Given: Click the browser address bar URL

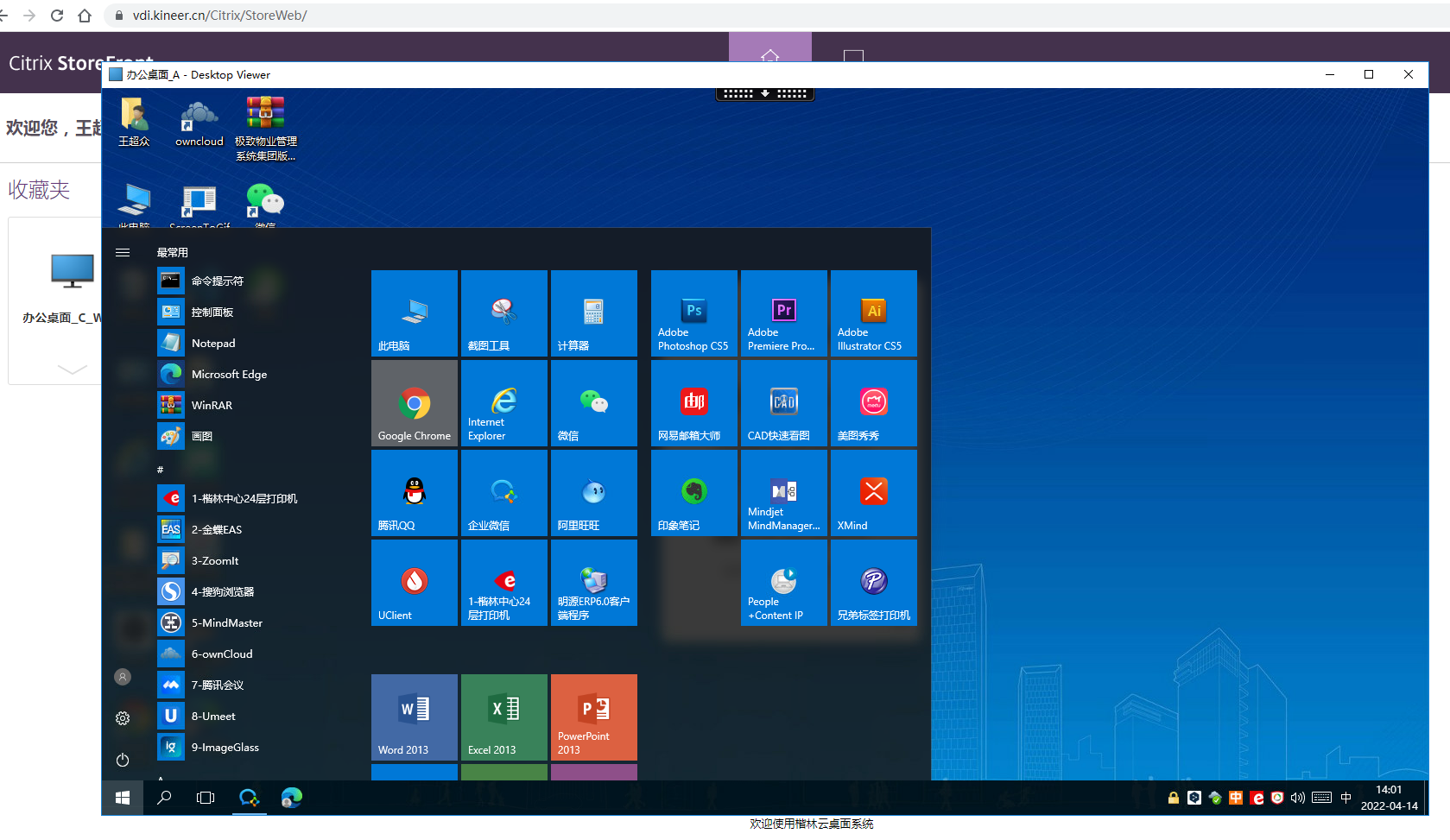Looking at the screenshot, I should coord(219,16).
